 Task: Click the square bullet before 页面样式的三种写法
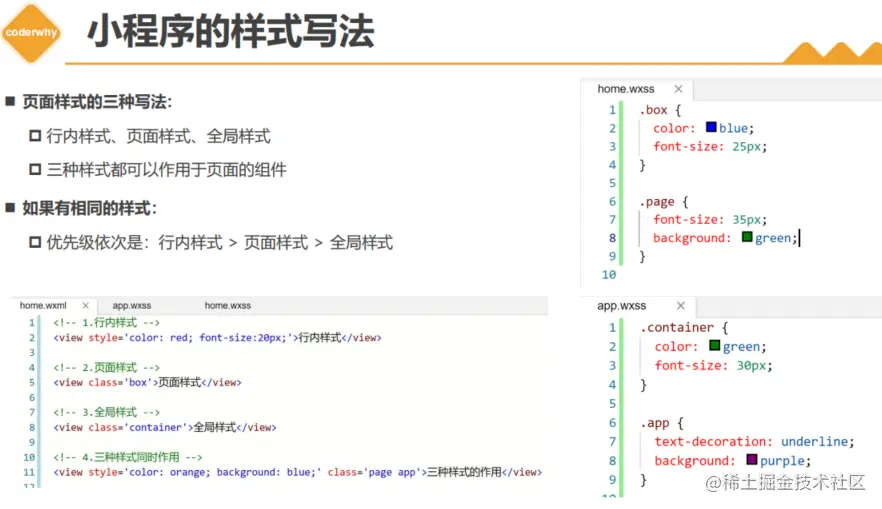pos(10,101)
